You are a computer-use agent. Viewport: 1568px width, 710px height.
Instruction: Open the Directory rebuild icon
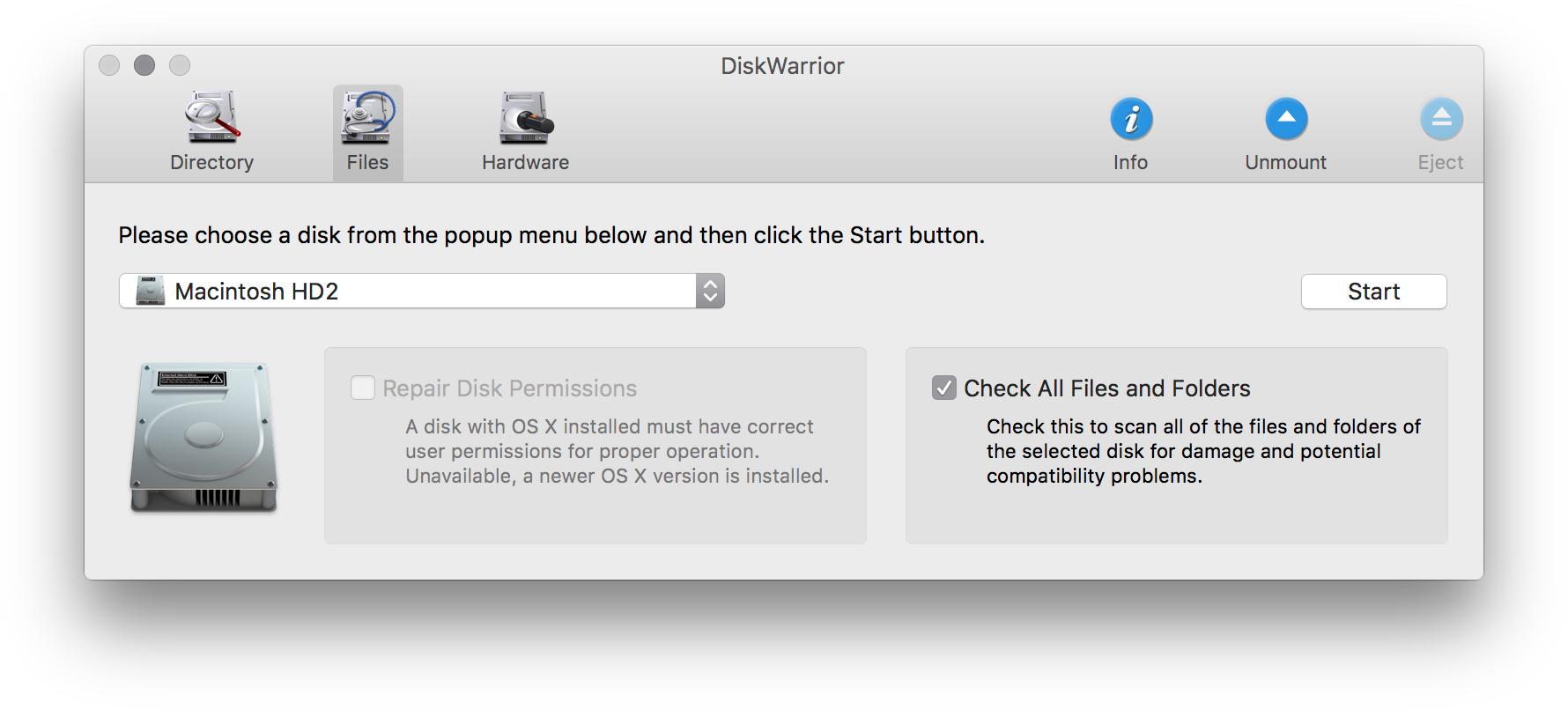click(211, 118)
